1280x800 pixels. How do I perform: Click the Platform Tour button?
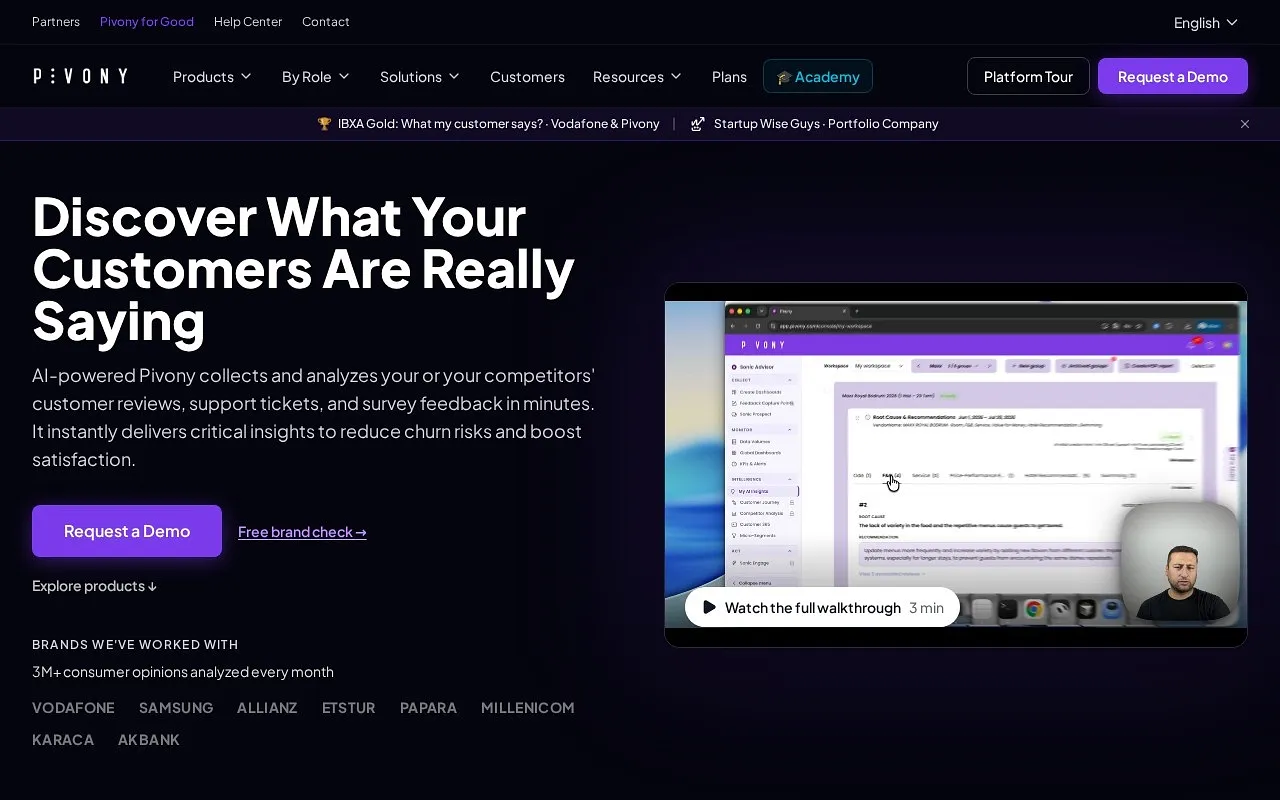pos(1028,76)
